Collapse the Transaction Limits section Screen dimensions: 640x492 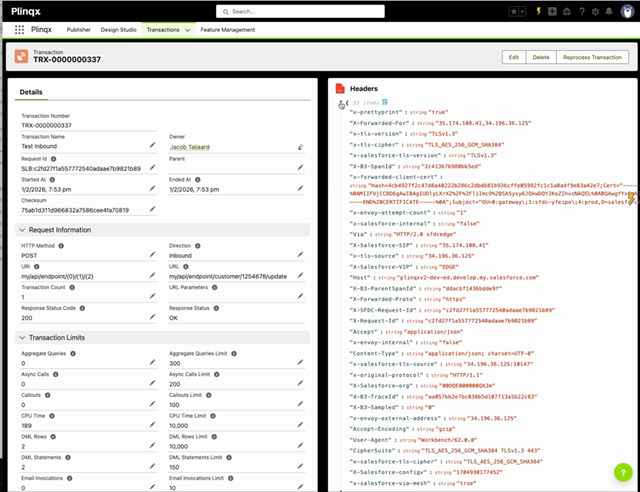[x=22, y=338]
